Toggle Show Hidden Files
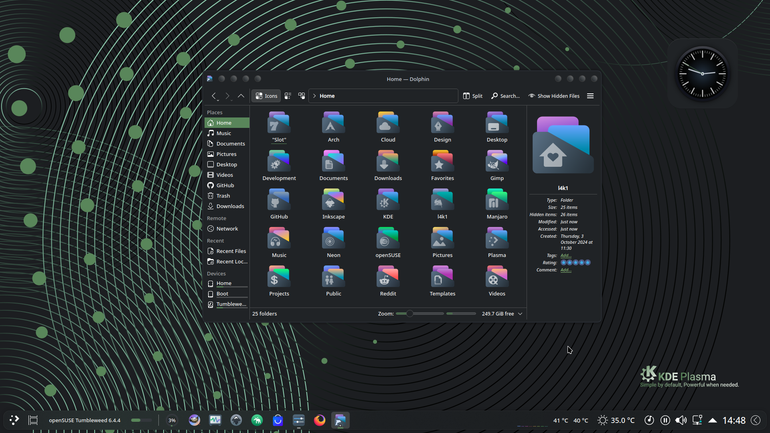The image size is (770, 433). coord(553,96)
